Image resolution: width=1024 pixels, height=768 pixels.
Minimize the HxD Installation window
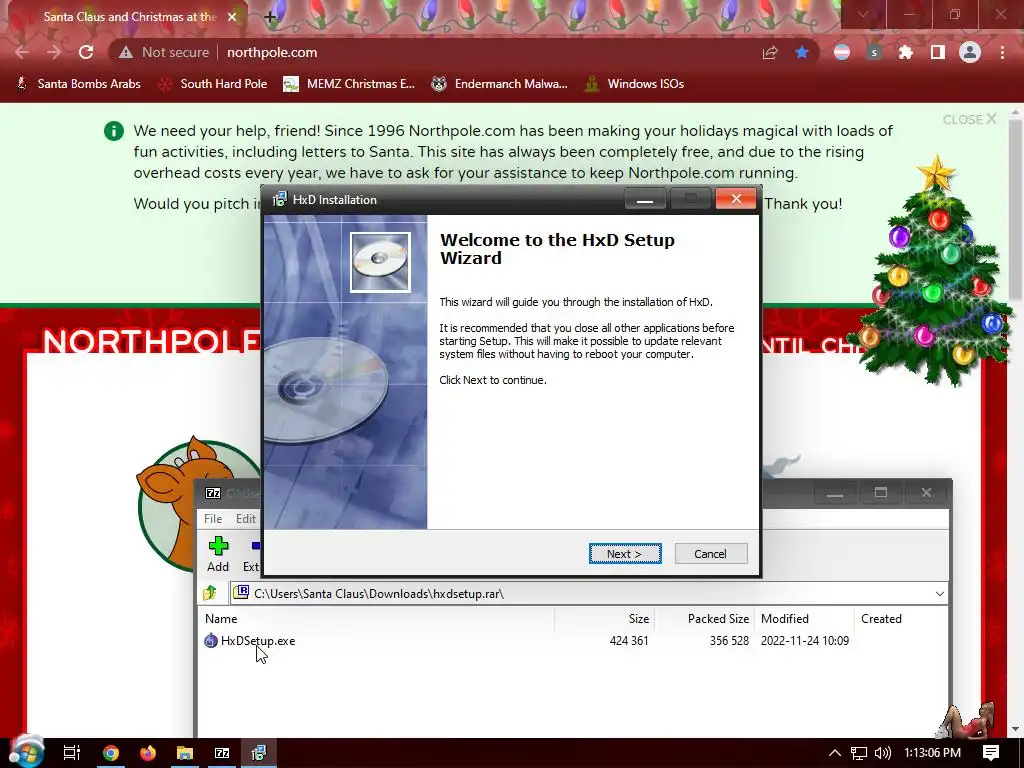pos(645,199)
